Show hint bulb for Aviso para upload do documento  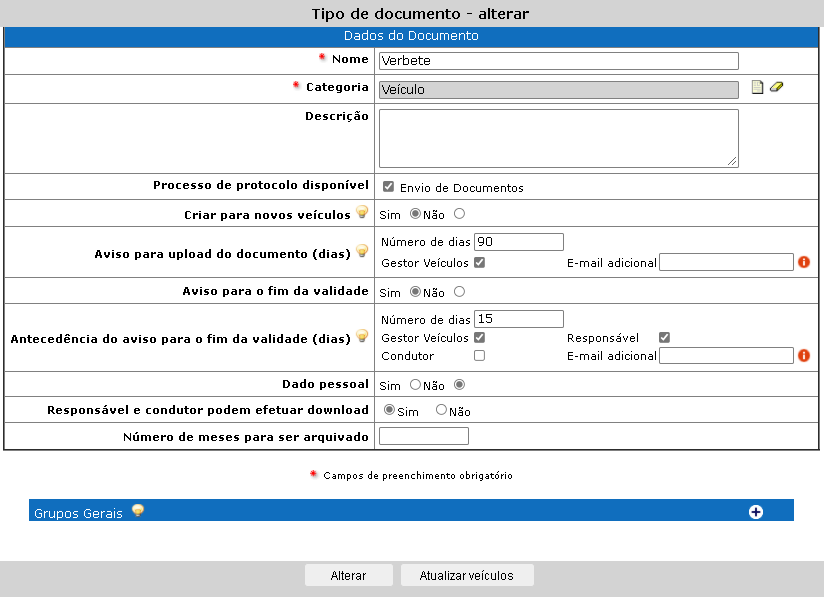[362, 251]
